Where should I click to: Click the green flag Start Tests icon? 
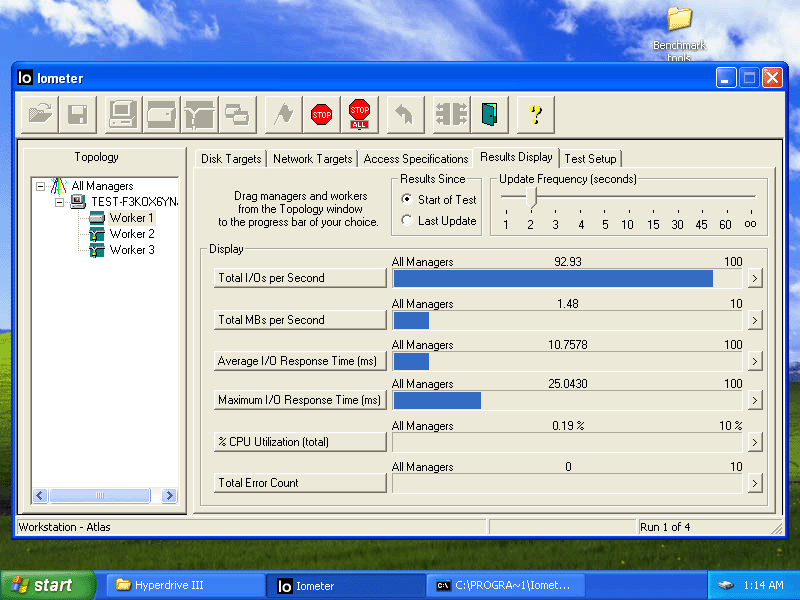(x=283, y=114)
